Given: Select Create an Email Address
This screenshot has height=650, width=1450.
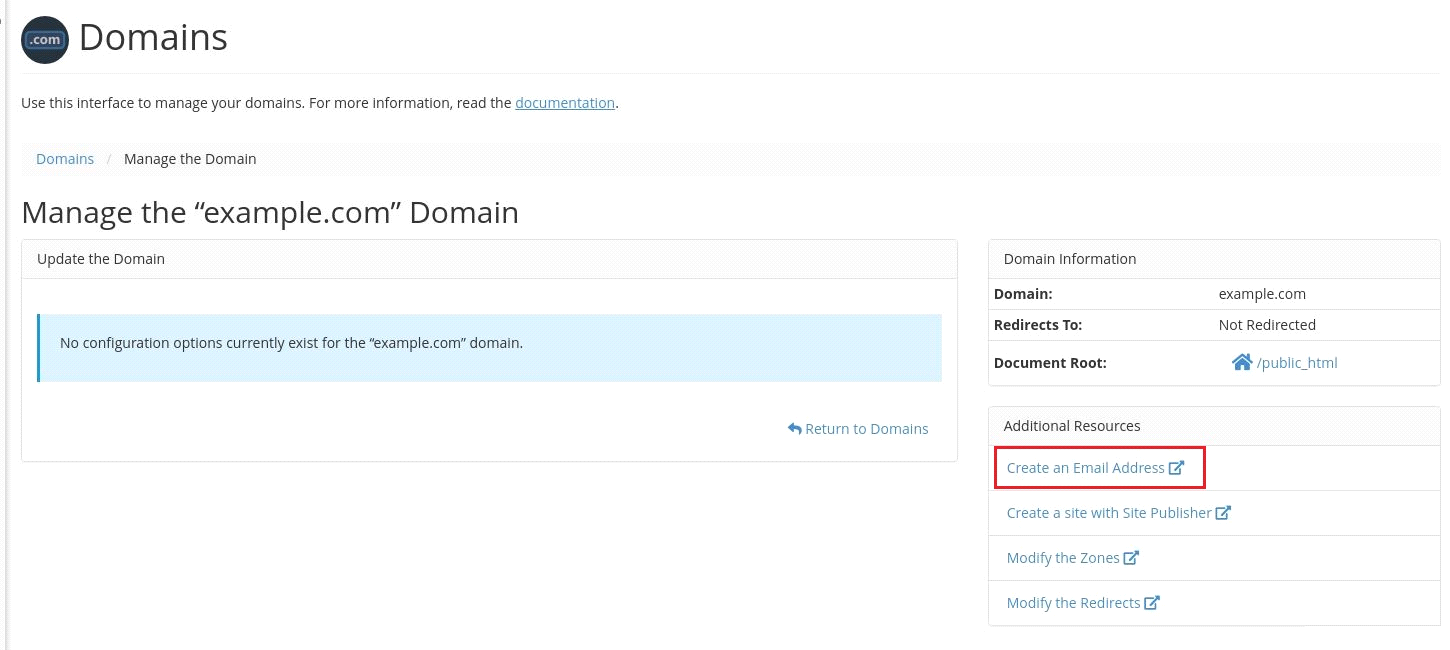Looking at the screenshot, I should [x=1085, y=467].
